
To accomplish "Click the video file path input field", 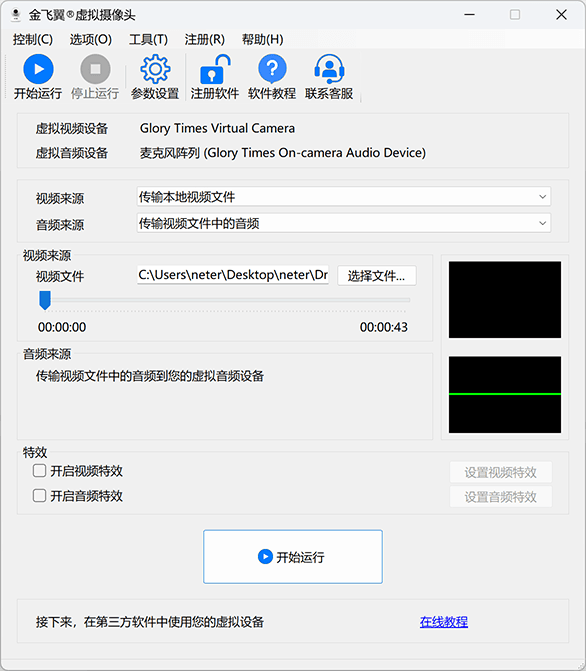I will [x=233, y=275].
